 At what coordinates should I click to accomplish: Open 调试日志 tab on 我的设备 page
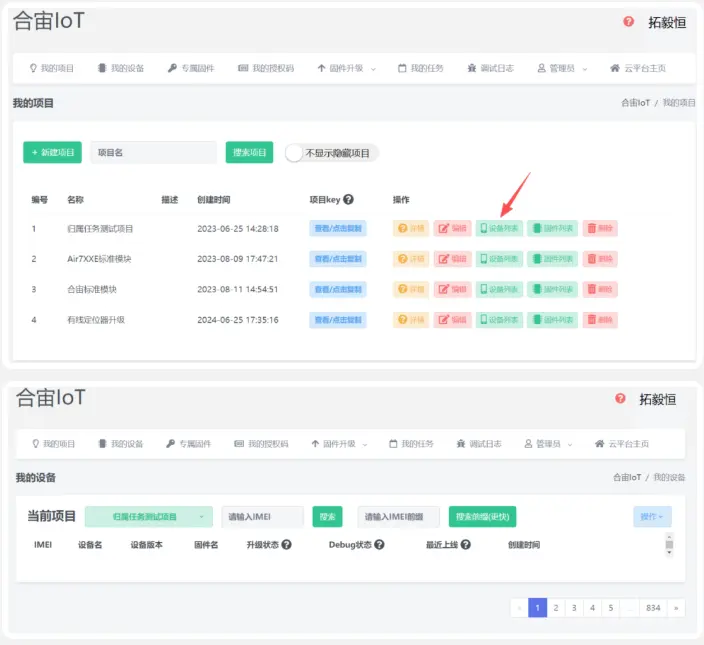pos(479,444)
